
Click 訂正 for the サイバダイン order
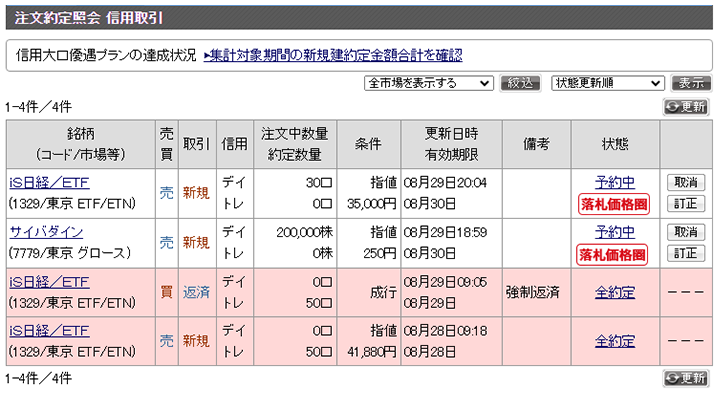686,253
